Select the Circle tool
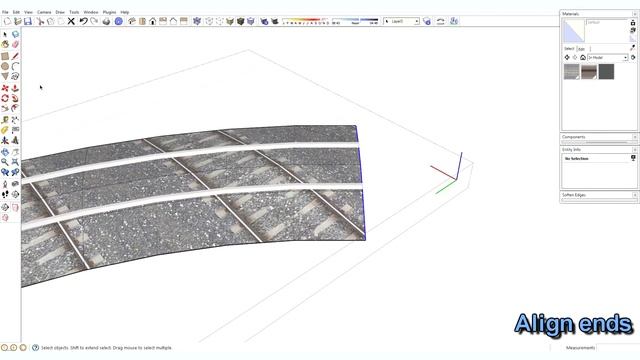Image resolution: width=640 pixels, height=360 pixels. point(5,66)
